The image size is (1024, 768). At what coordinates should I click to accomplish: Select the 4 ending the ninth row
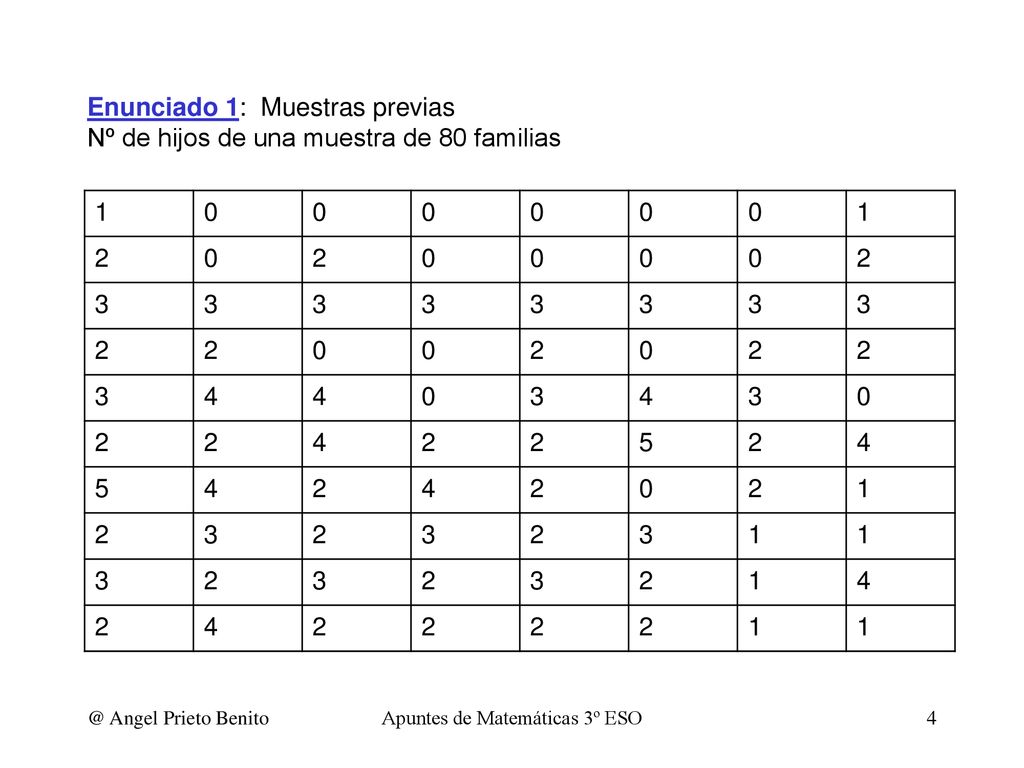(901, 582)
